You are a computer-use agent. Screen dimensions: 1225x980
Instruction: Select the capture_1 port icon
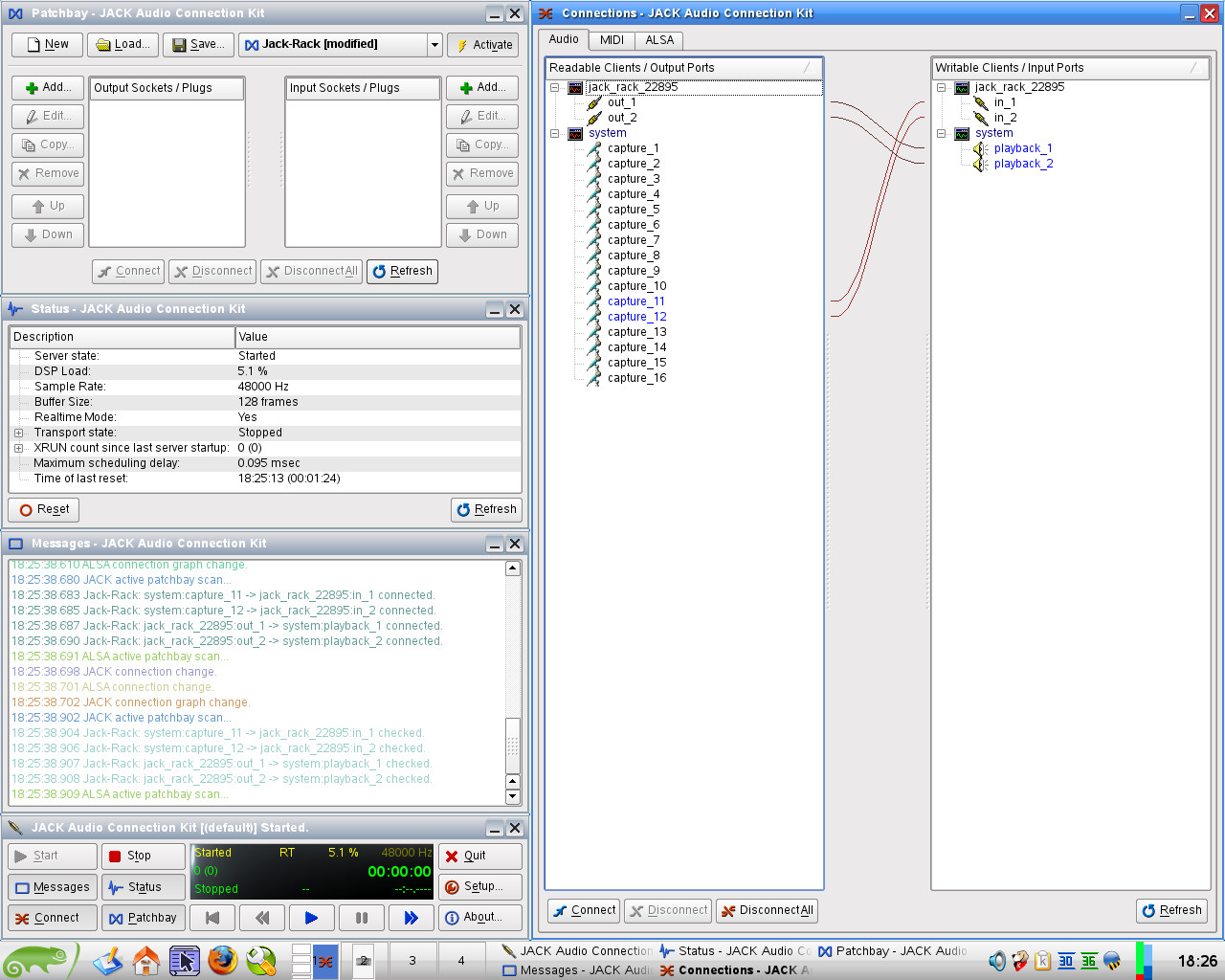pos(594,148)
